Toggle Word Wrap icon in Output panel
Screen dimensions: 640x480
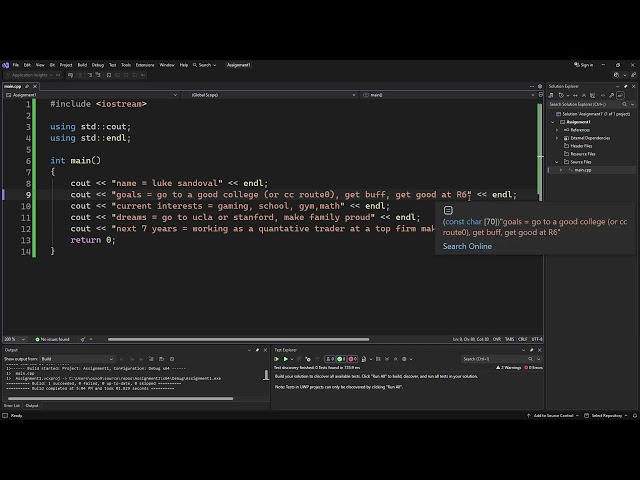pyautogui.click(x=162, y=359)
